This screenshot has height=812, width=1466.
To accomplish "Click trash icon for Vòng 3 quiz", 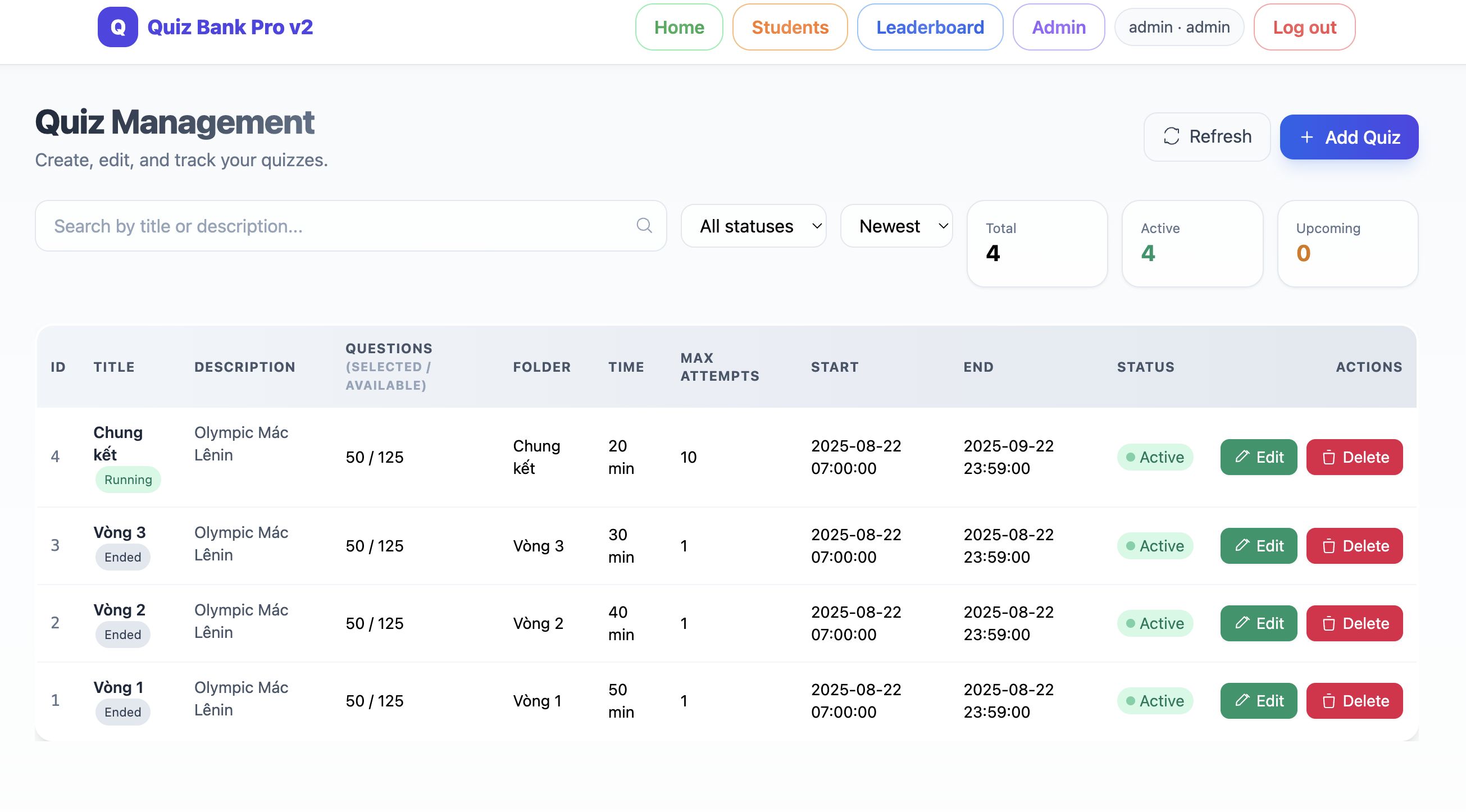I will pyautogui.click(x=1328, y=546).
